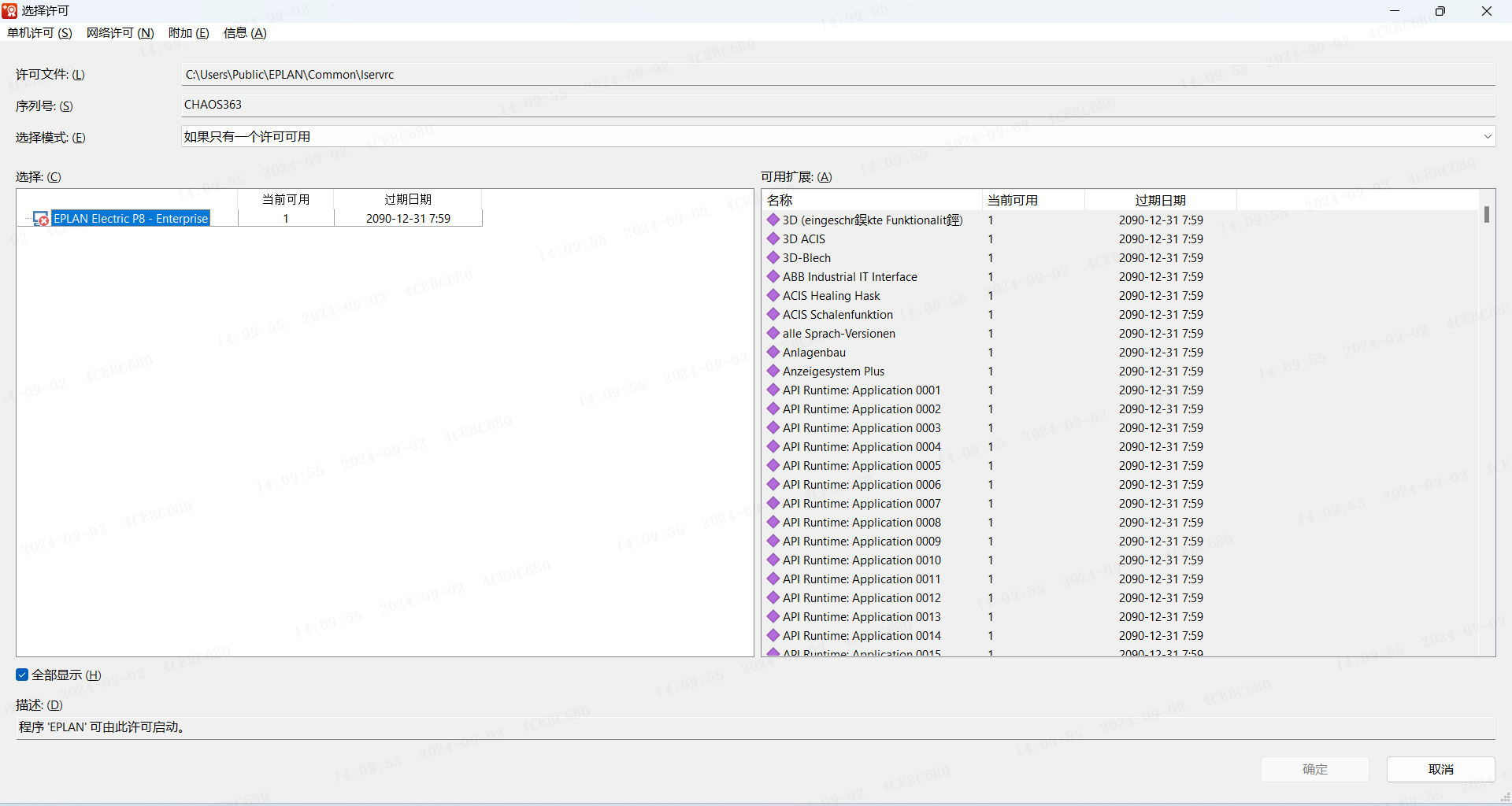This screenshot has height=806, width=1512.
Task: Click the extensions list vertical scrollbar thumb
Action: (1486, 214)
